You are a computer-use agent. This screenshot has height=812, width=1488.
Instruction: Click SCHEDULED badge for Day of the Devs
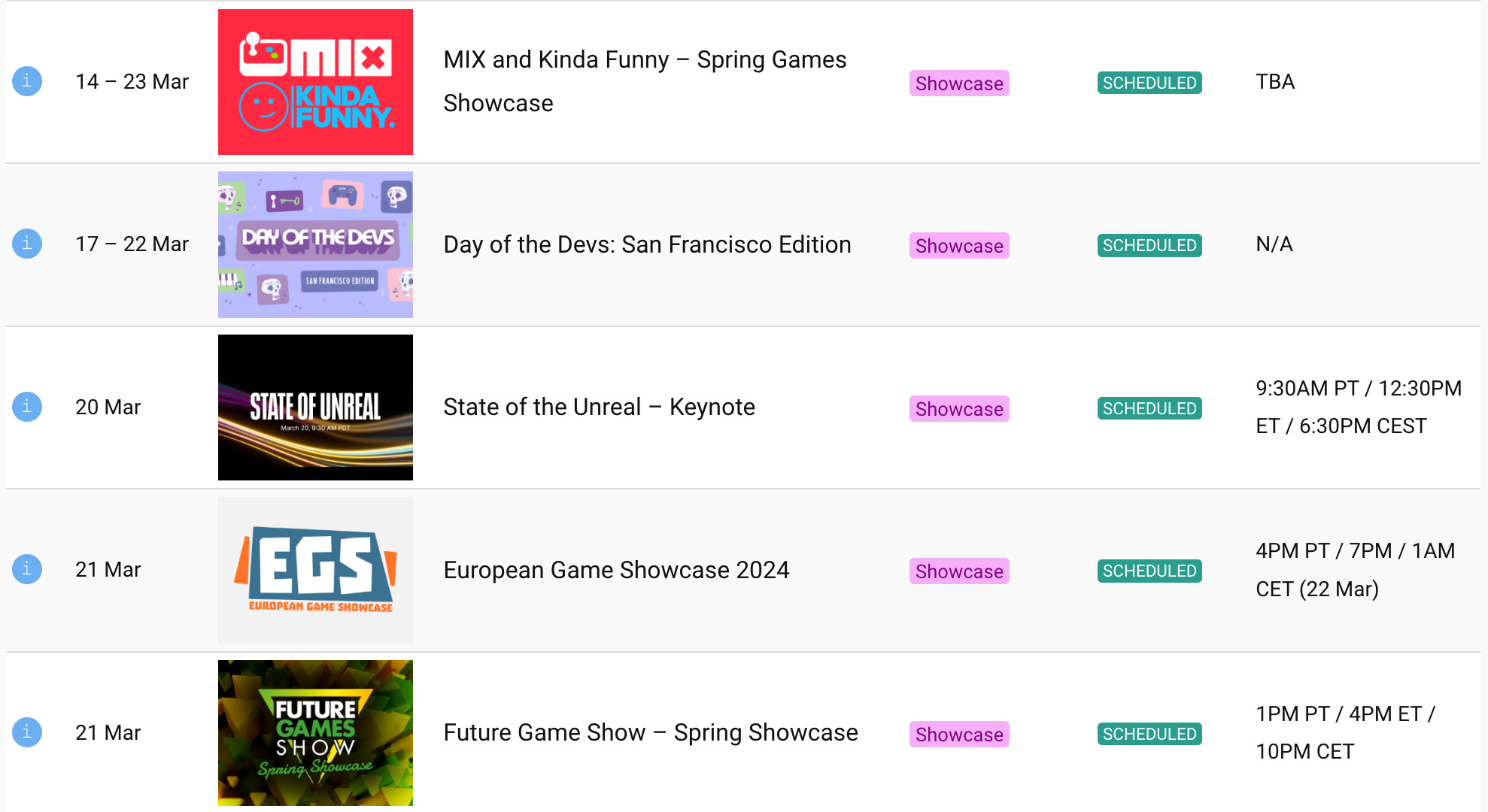pos(1149,245)
